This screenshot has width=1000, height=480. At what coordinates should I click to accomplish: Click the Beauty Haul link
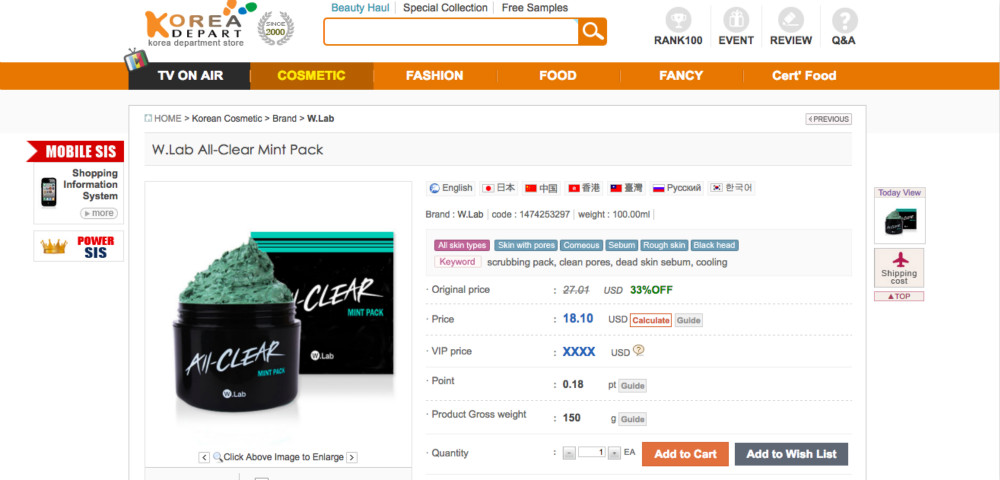click(x=360, y=8)
